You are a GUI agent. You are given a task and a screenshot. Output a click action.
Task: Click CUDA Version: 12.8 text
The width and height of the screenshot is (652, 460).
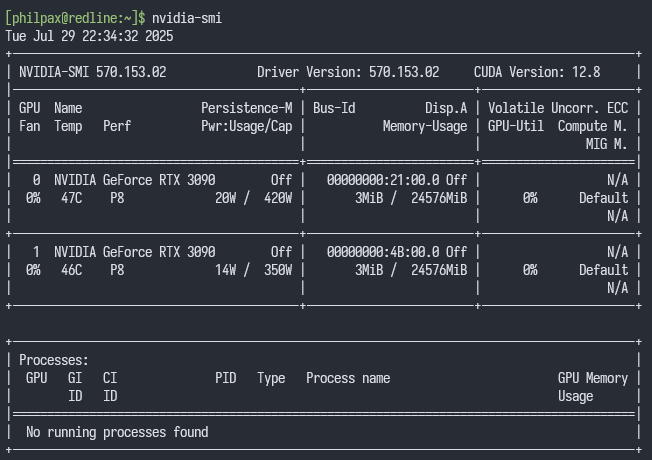pyautogui.click(x=537, y=72)
